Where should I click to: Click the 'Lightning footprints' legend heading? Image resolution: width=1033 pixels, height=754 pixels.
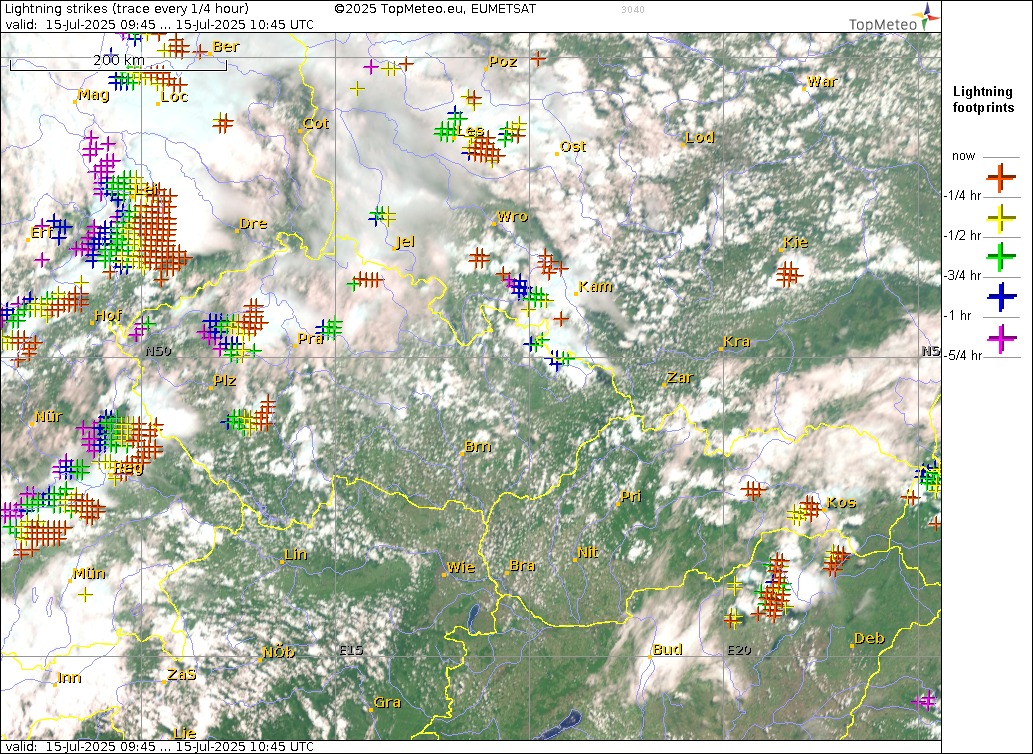click(x=983, y=99)
